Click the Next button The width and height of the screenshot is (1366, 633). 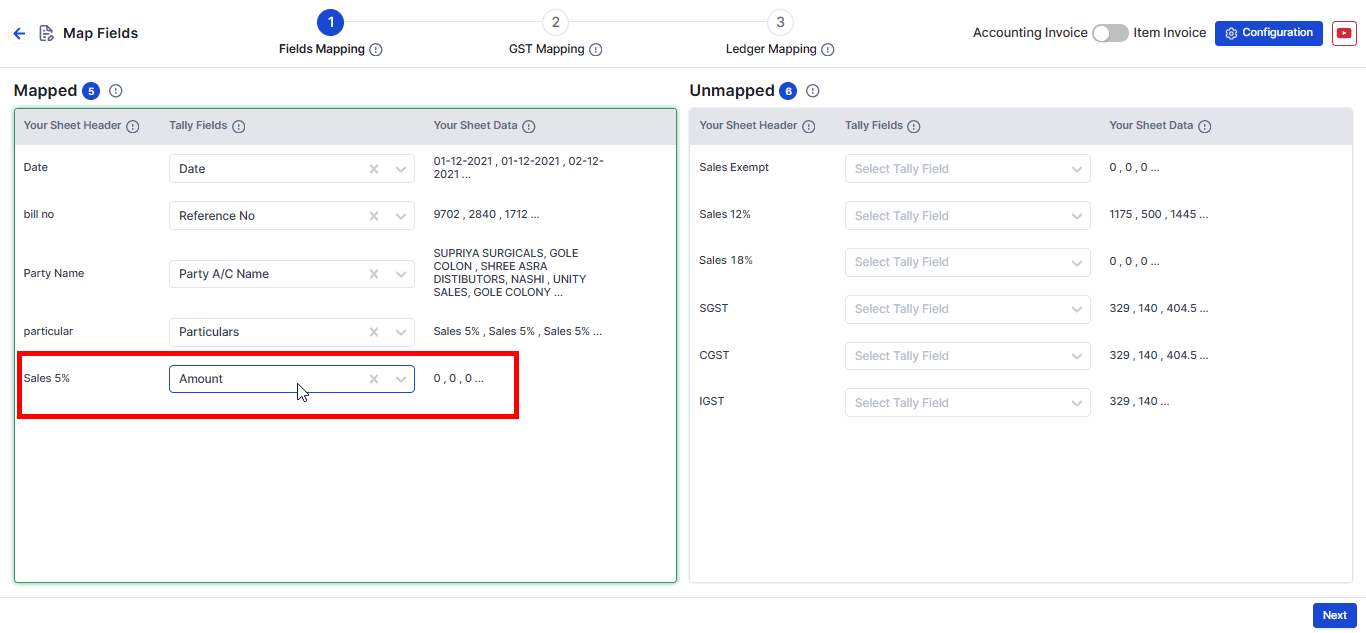coord(1335,615)
